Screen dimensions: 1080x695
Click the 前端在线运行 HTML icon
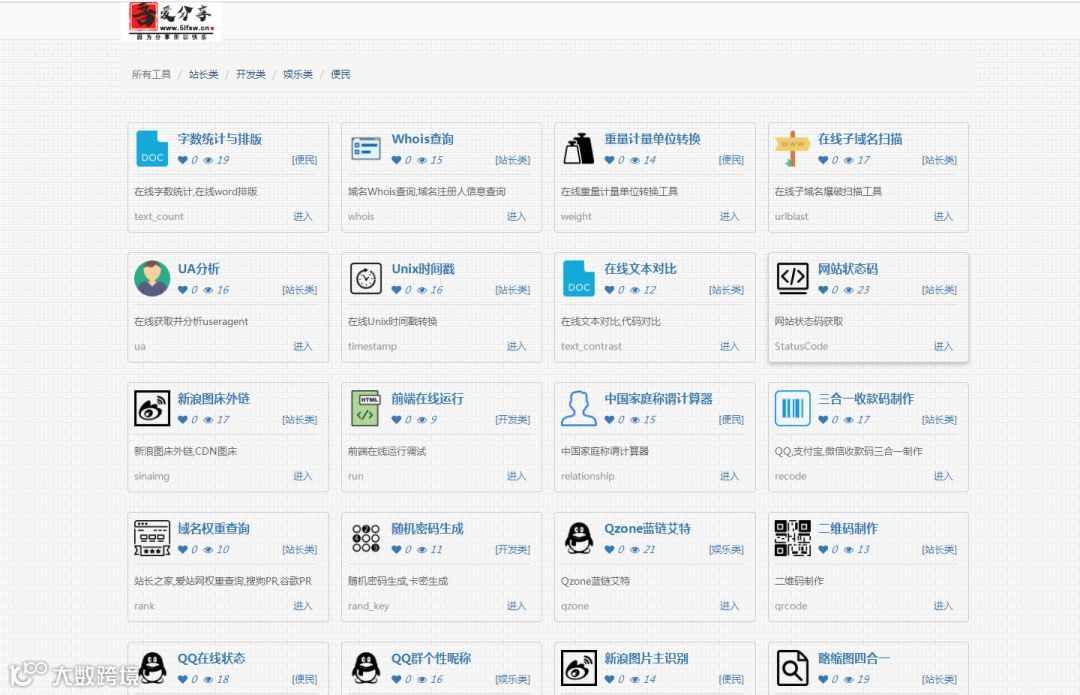366,408
